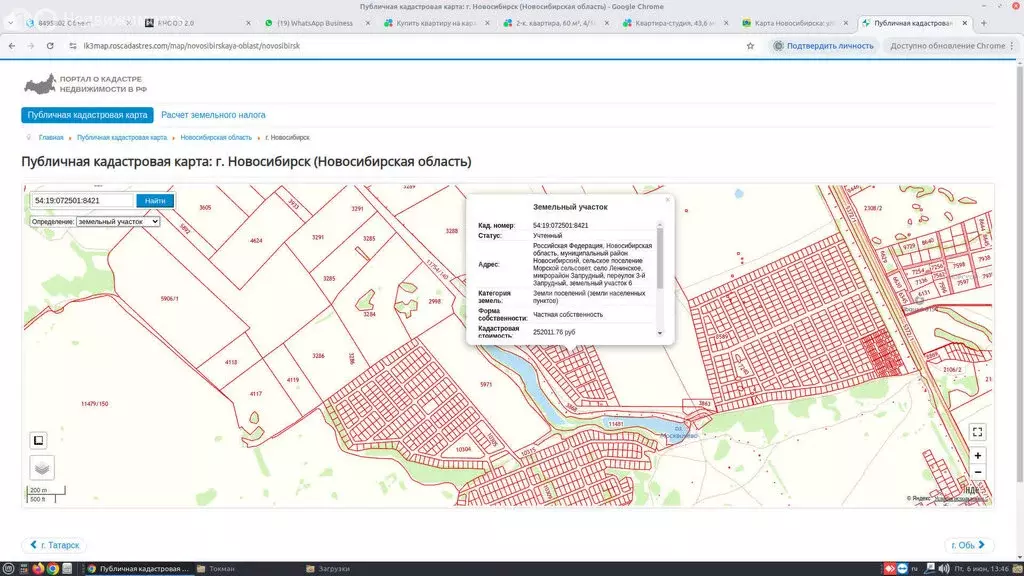Click 'Доступно обновление Chrome' button

pyautogui.click(x=952, y=46)
